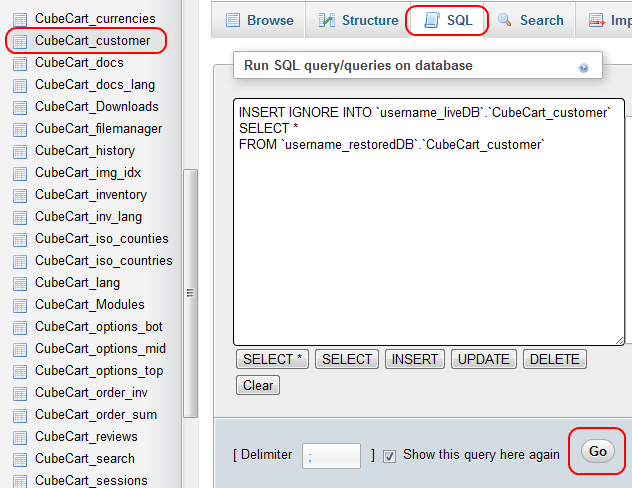Image resolution: width=632 pixels, height=488 pixels.
Task: Click the table icon beside CubeCart_options_bot
Action: 20,328
